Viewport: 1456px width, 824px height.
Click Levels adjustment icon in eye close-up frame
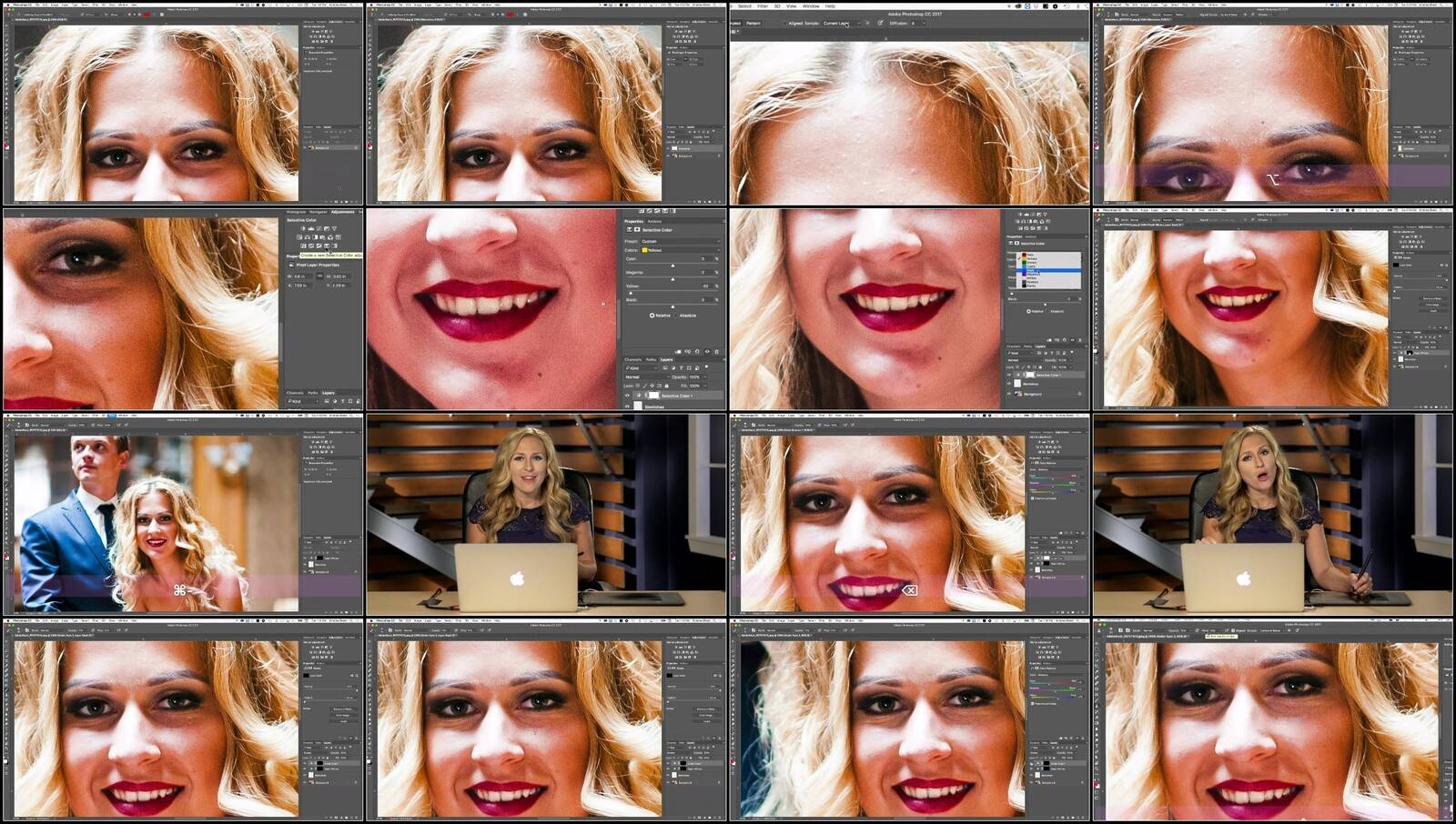[x=310, y=228]
